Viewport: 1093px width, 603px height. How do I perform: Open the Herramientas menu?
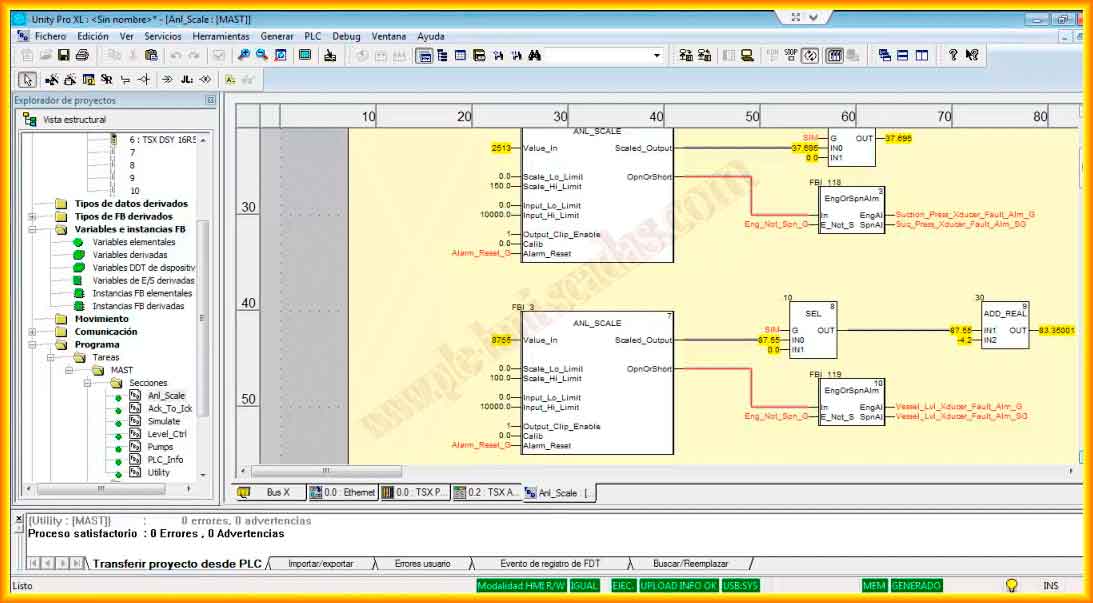coord(221,36)
